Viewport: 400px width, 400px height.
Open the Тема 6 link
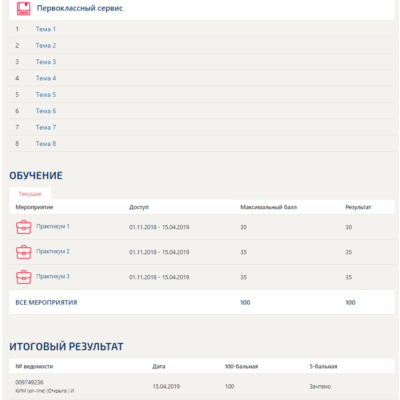[46, 111]
